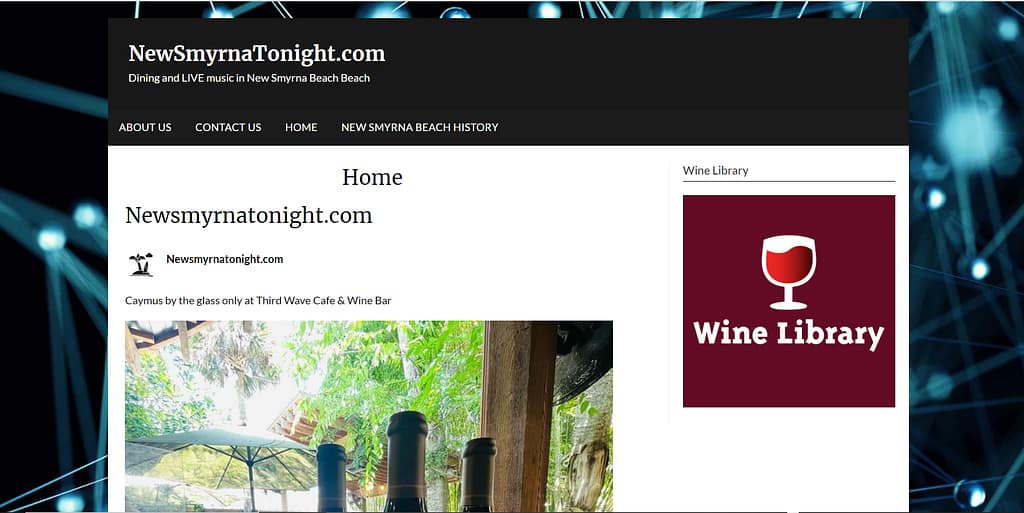Open the NEW SMYRNA BEACH HISTORY page
Screen dimensions: 1024x513
coord(419,127)
